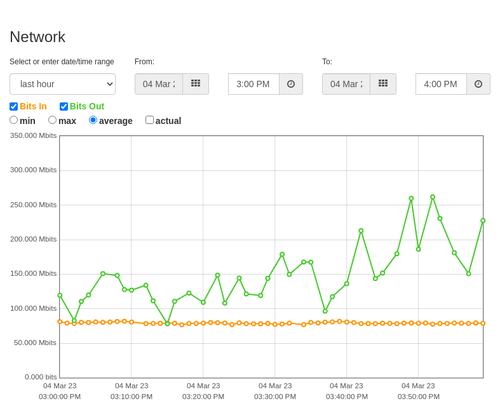Click the first orange Bits In data point
Screen dimensions: 500x403
tap(60, 322)
